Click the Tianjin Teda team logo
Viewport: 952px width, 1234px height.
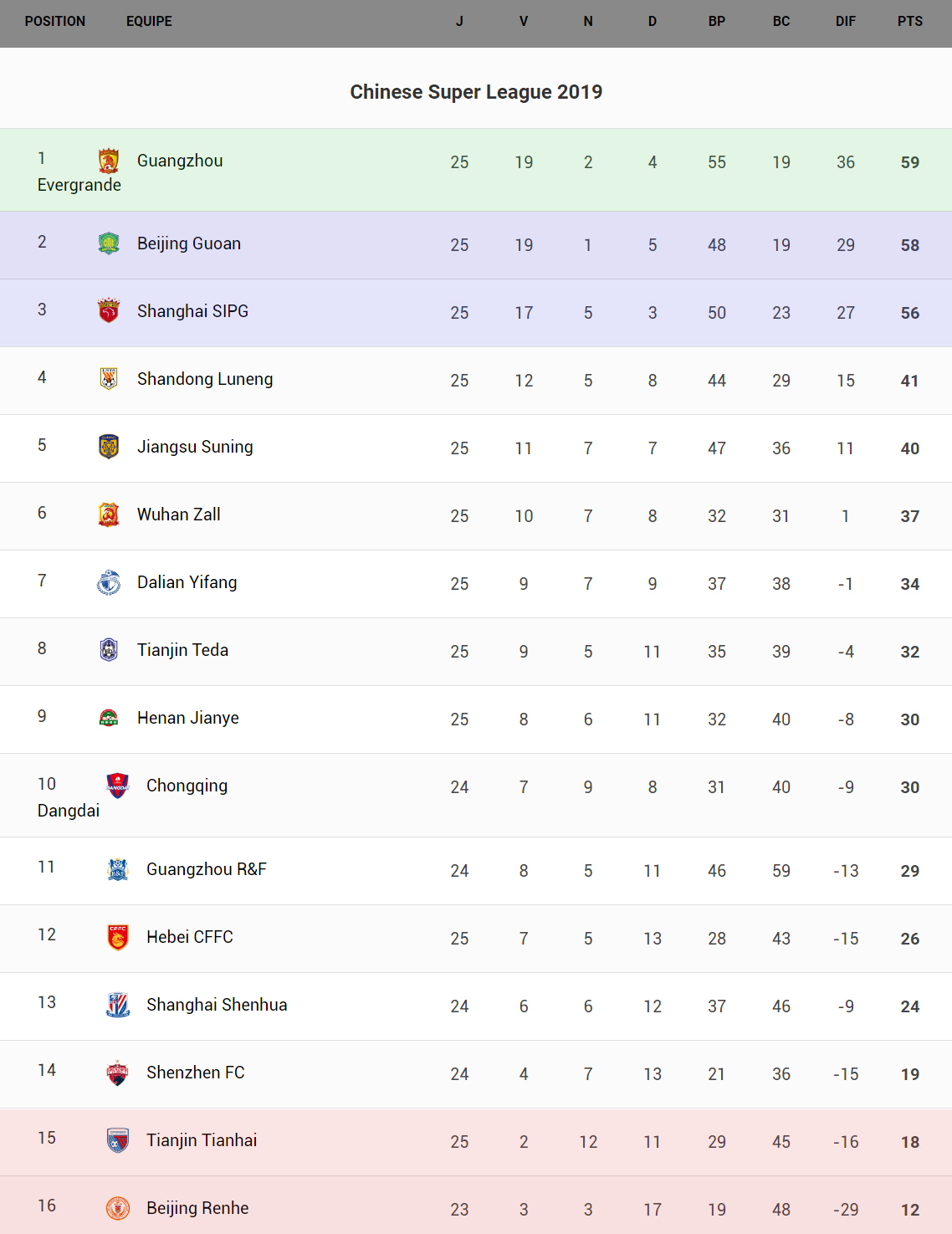109,650
